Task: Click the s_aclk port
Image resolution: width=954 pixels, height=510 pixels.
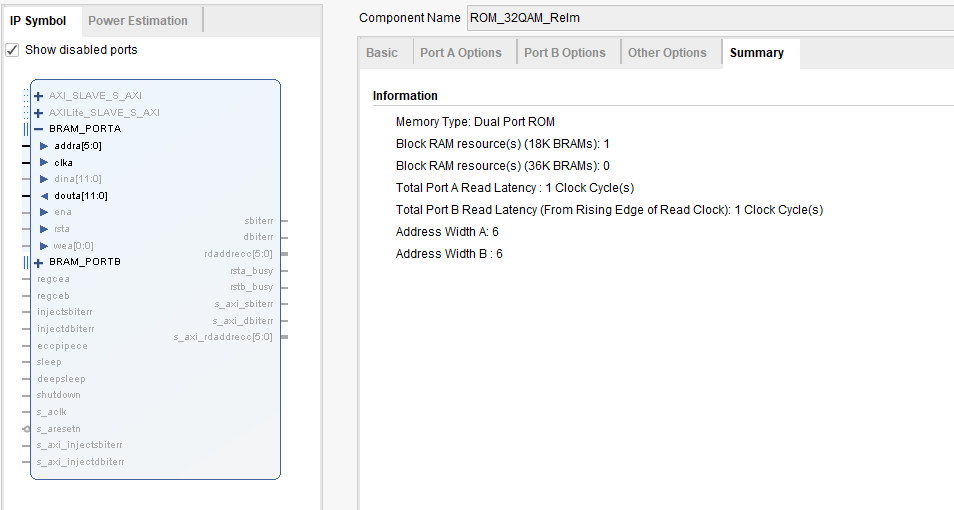Action: coord(52,412)
